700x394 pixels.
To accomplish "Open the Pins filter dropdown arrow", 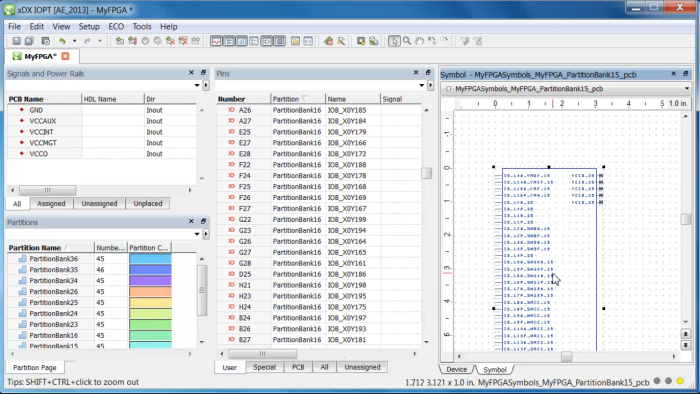I will coord(421,85).
